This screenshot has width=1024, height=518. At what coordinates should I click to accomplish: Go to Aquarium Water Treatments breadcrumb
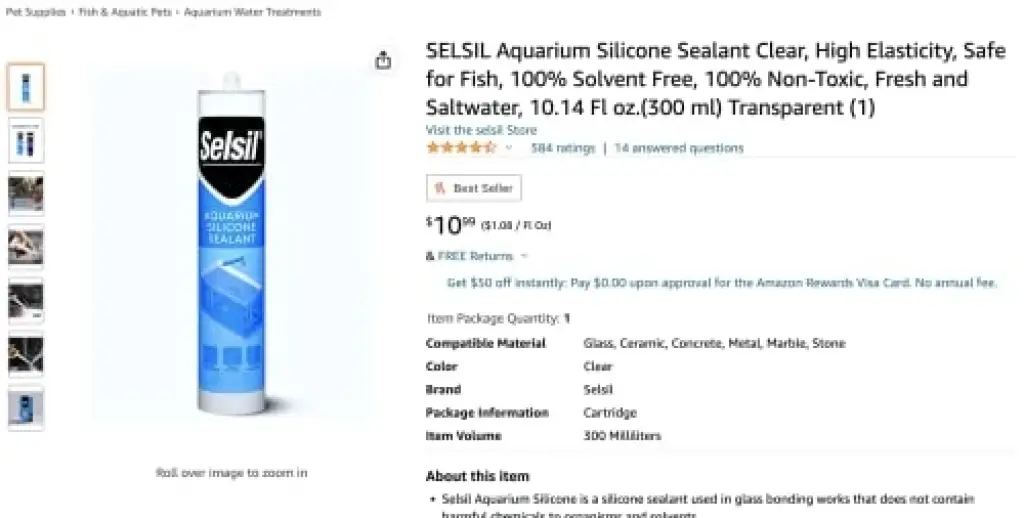pyautogui.click(x=252, y=12)
